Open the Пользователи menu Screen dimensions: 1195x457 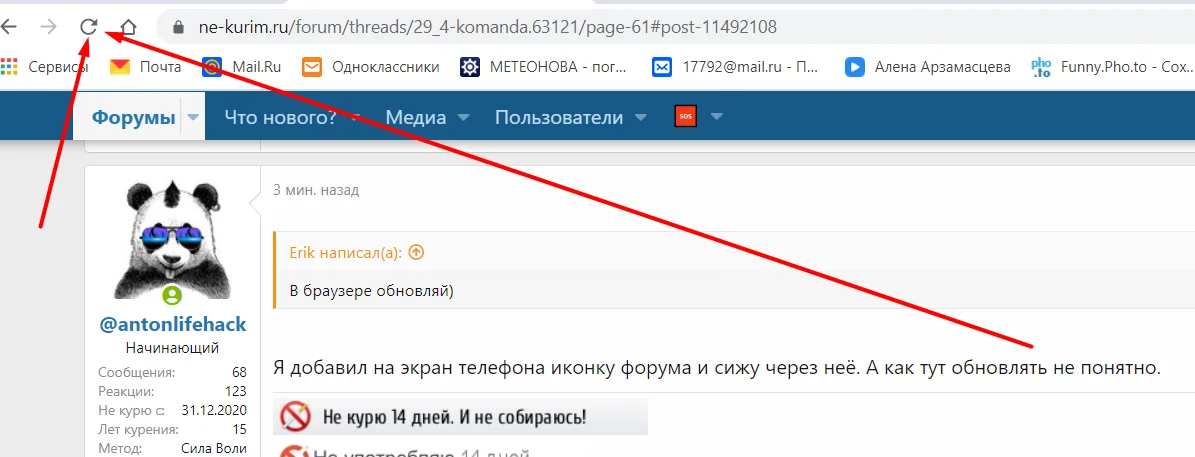pyautogui.click(x=559, y=118)
